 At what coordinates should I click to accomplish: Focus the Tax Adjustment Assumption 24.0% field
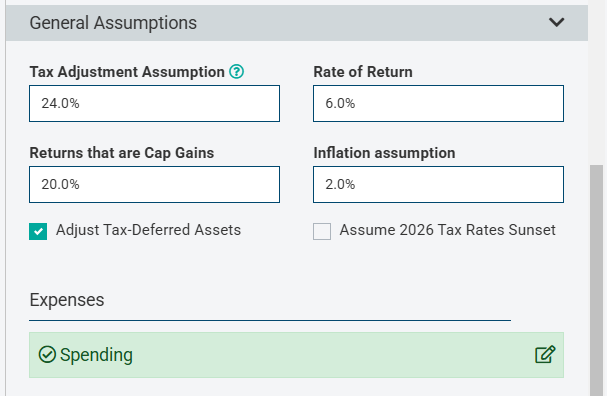[x=154, y=103]
